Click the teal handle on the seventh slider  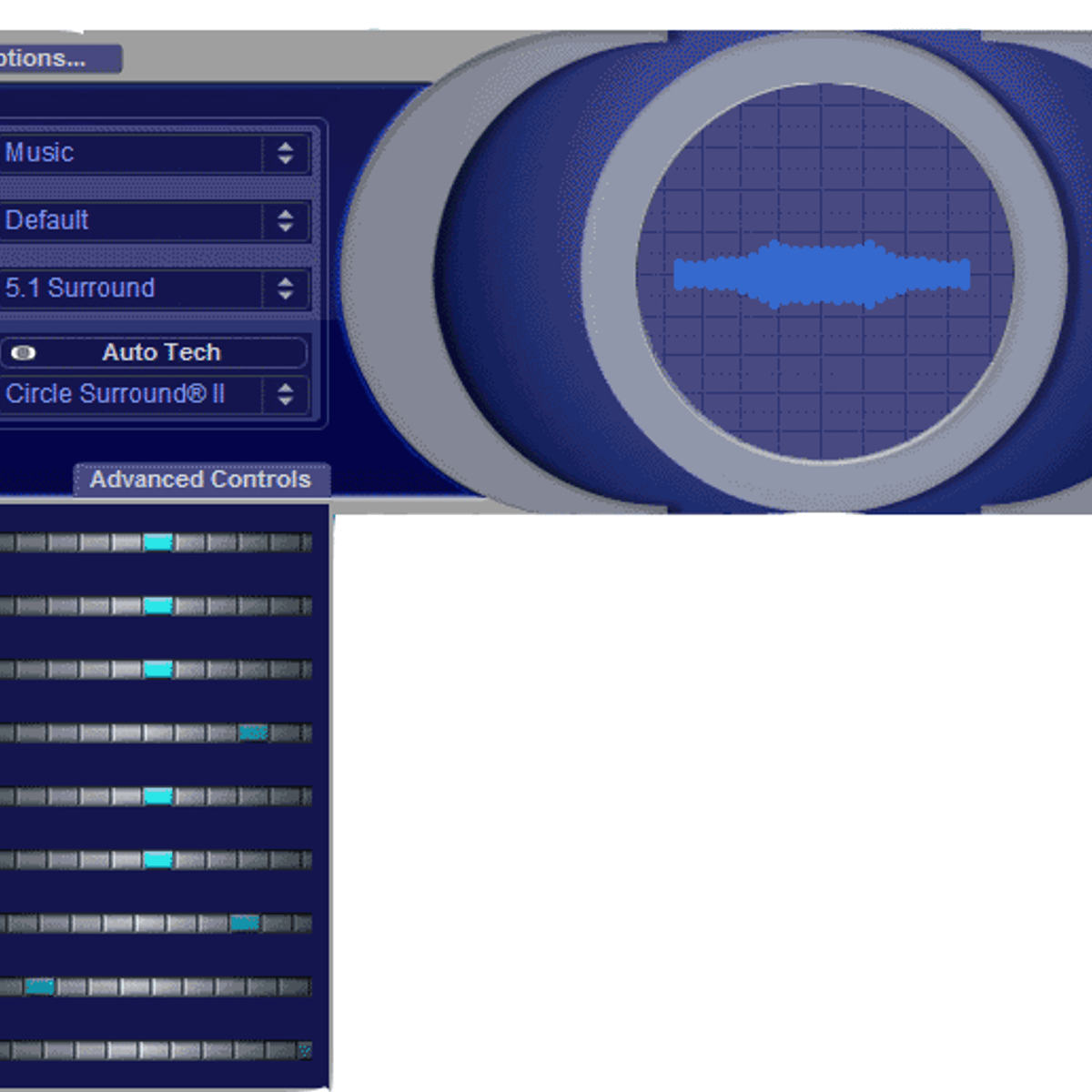point(244,924)
